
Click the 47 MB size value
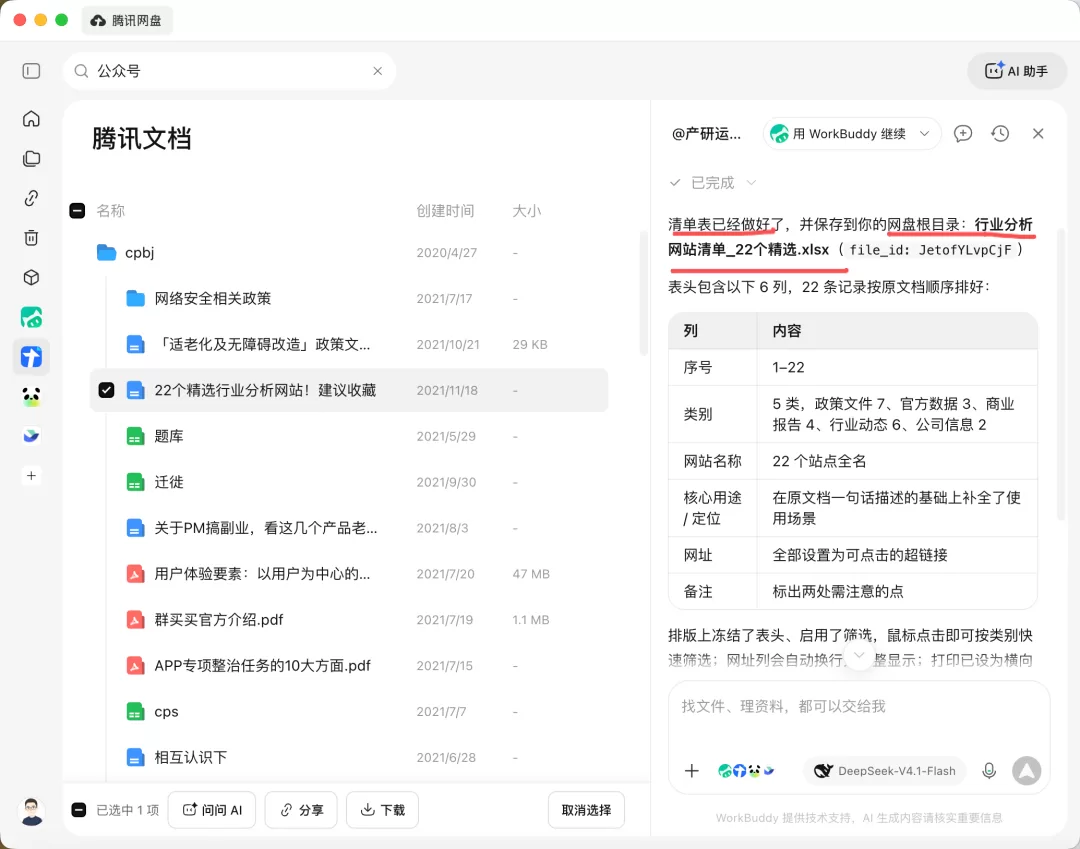pyautogui.click(x=531, y=574)
